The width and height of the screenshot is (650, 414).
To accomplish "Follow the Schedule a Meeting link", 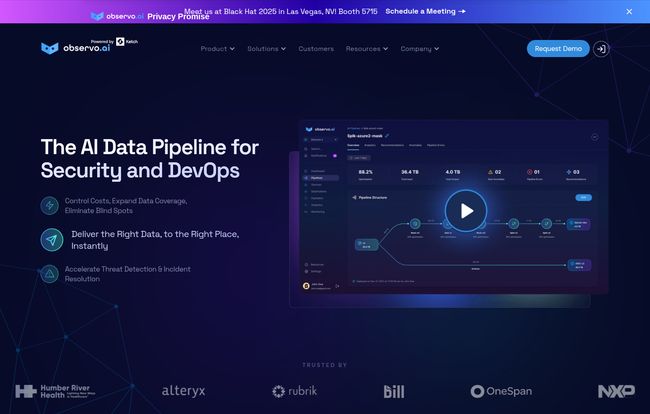I will (425, 12).
